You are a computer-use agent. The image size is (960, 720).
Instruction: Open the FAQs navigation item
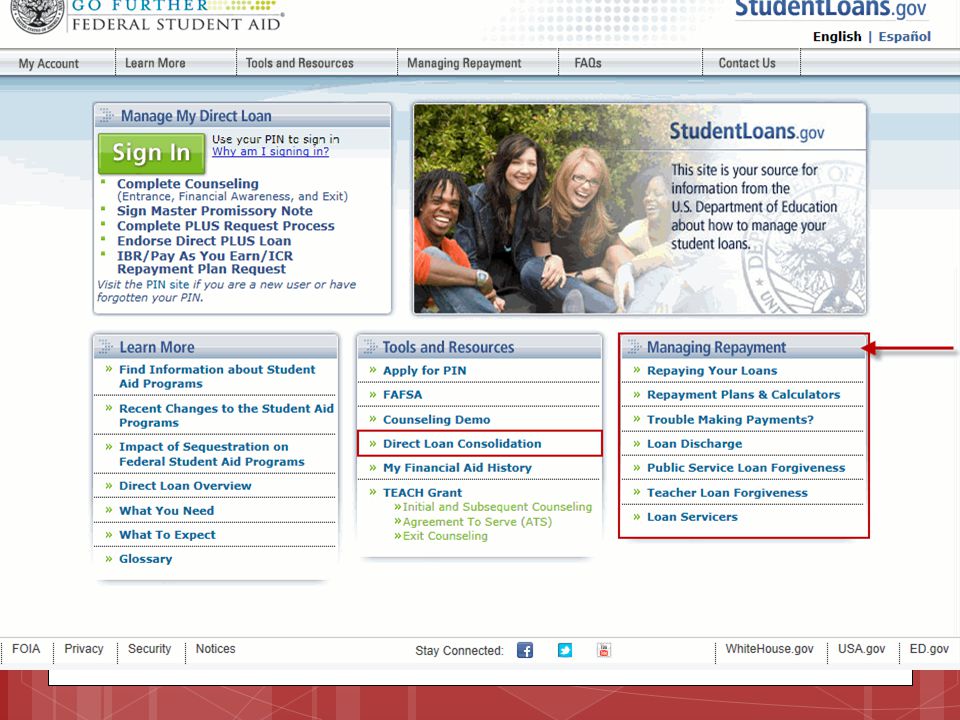pyautogui.click(x=588, y=63)
